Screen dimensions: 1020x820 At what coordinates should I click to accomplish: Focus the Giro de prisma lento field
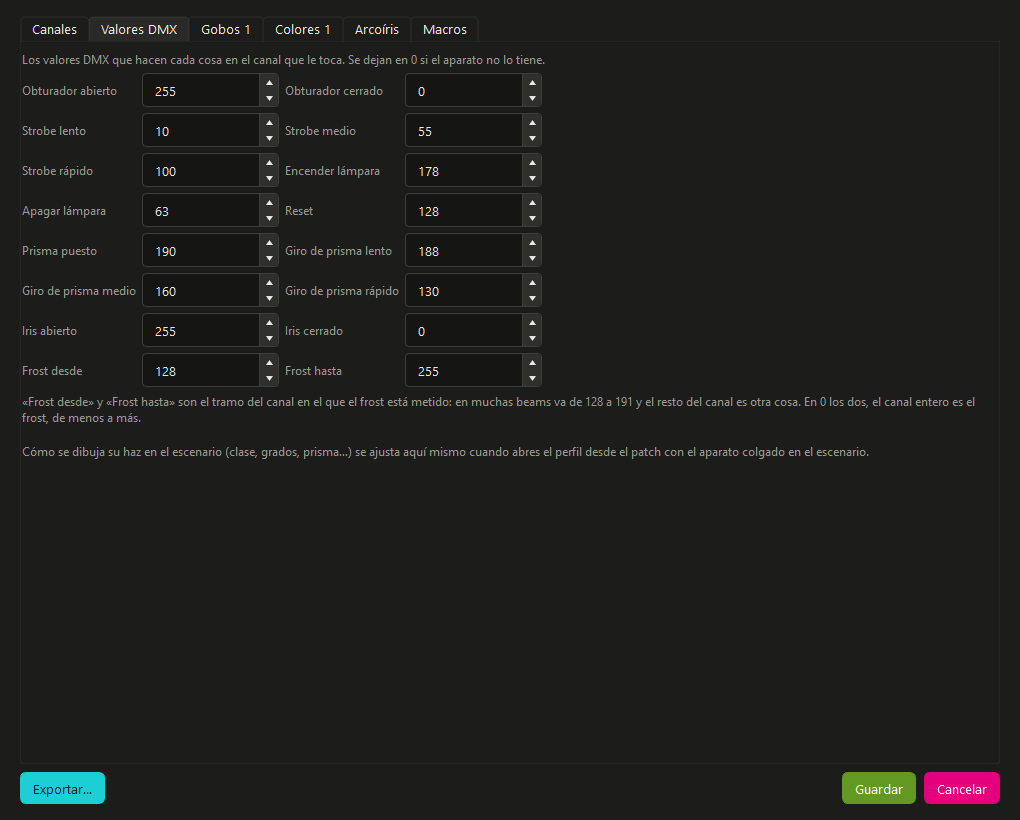464,251
